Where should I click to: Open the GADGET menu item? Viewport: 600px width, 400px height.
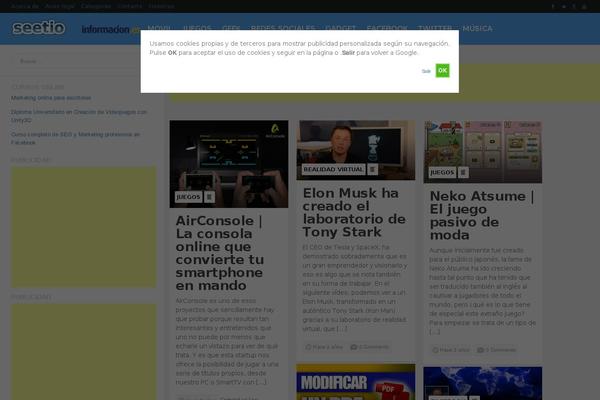coord(341,28)
